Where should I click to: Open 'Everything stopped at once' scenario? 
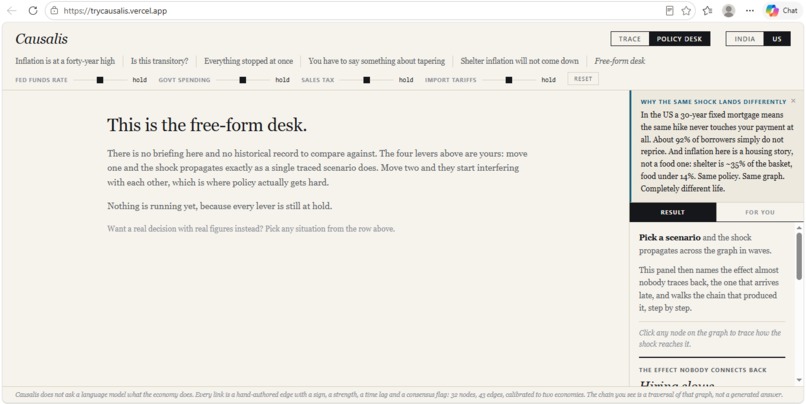pos(248,61)
